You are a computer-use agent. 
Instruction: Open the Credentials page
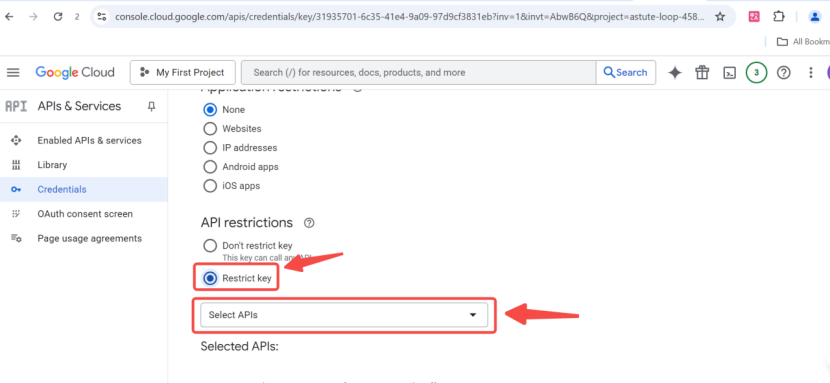(x=62, y=189)
